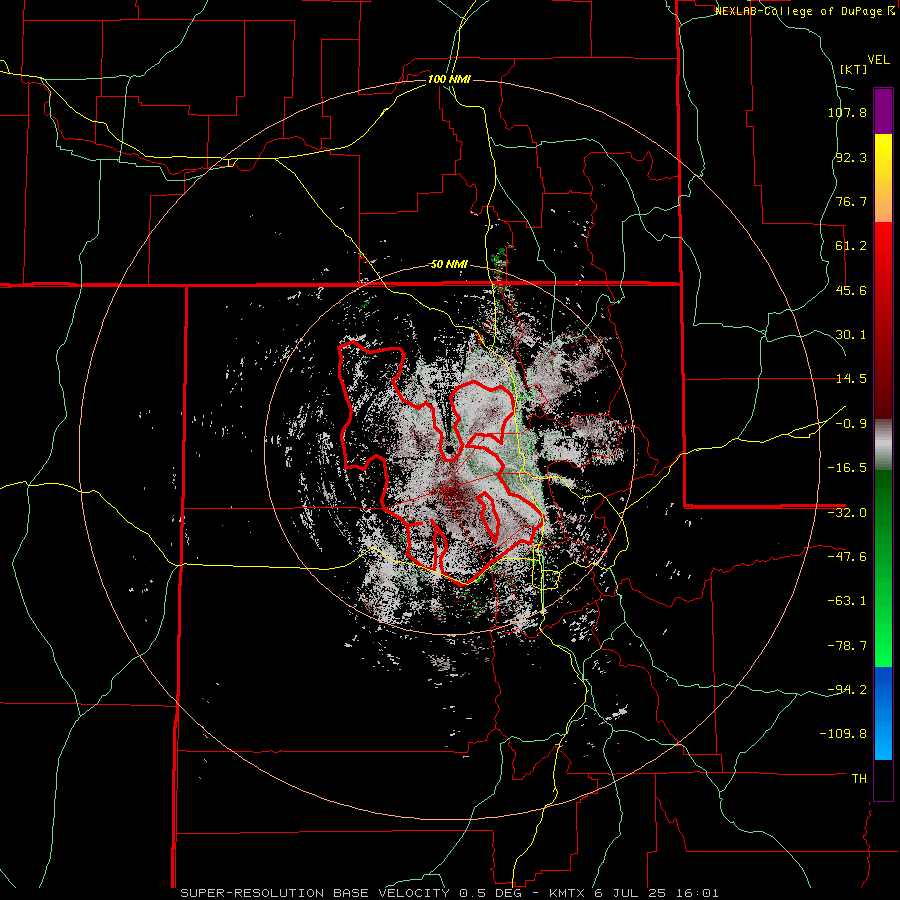Screen dimensions: 900x900
Task: Select the 30.1 scale value
Action: (851, 335)
